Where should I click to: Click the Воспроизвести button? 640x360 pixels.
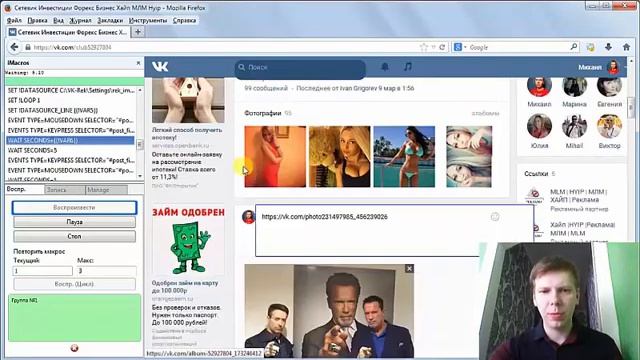[x=74, y=207]
